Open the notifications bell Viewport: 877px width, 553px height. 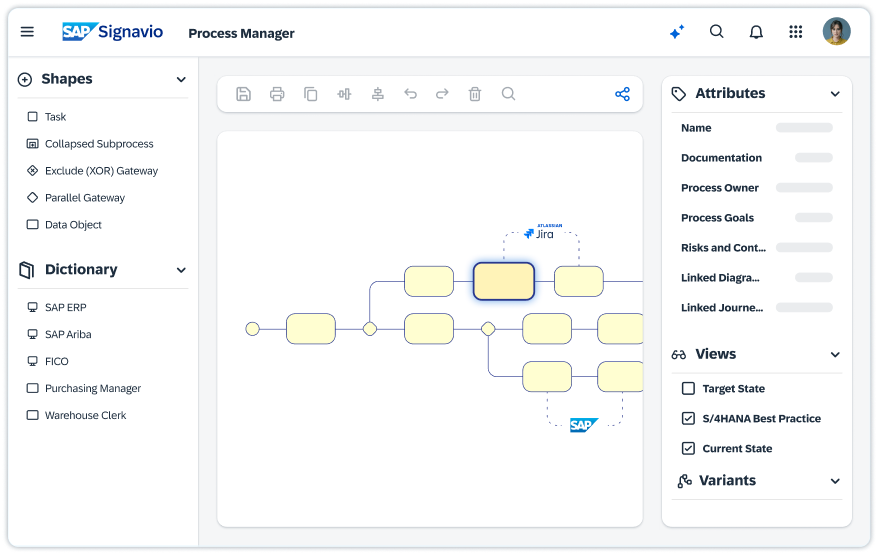point(756,32)
